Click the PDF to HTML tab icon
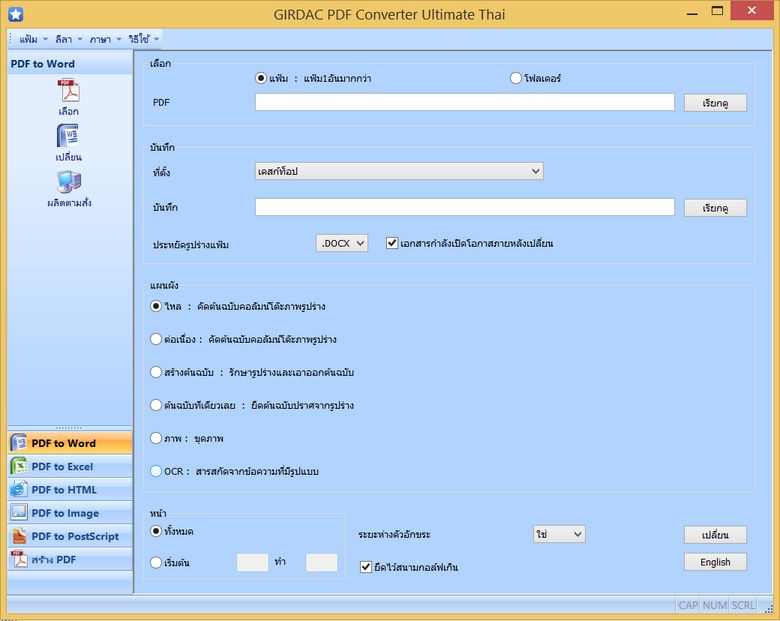780x621 pixels. [x=19, y=490]
